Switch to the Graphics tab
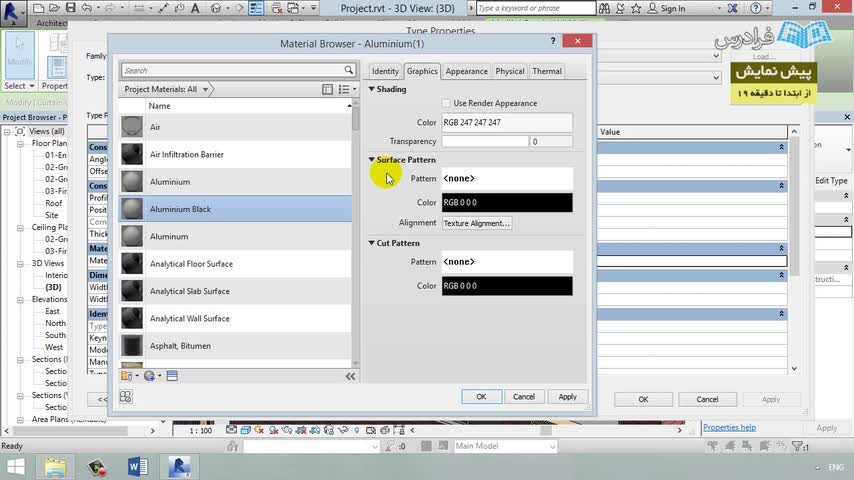 [x=422, y=71]
